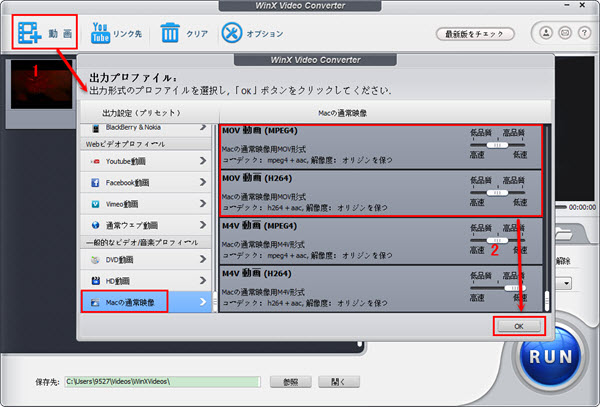Click the Macの通常映像 category icon
Image resolution: width=600 pixels, height=407 pixels.
point(95,303)
